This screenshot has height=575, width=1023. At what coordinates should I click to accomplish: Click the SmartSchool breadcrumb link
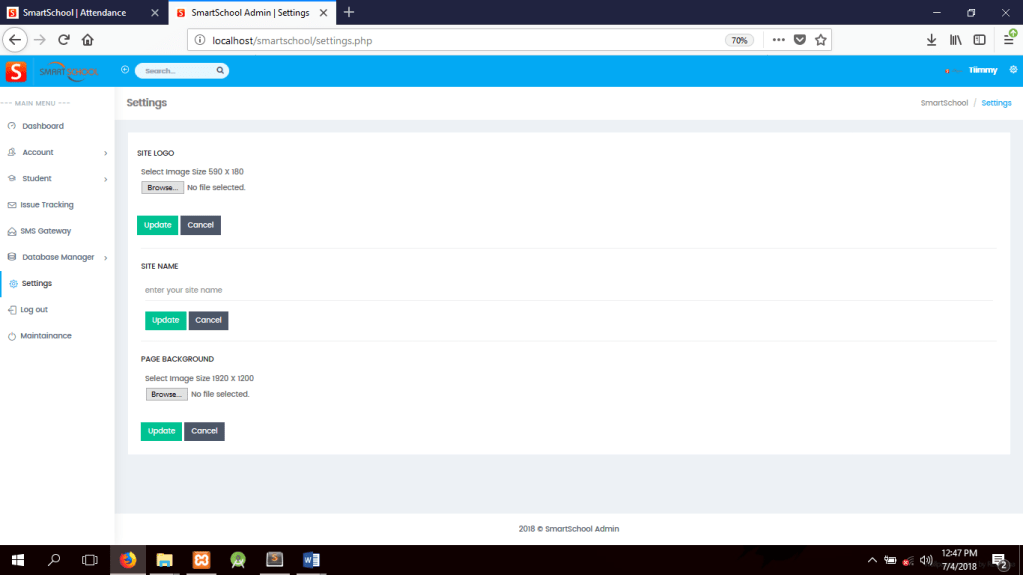click(x=944, y=103)
